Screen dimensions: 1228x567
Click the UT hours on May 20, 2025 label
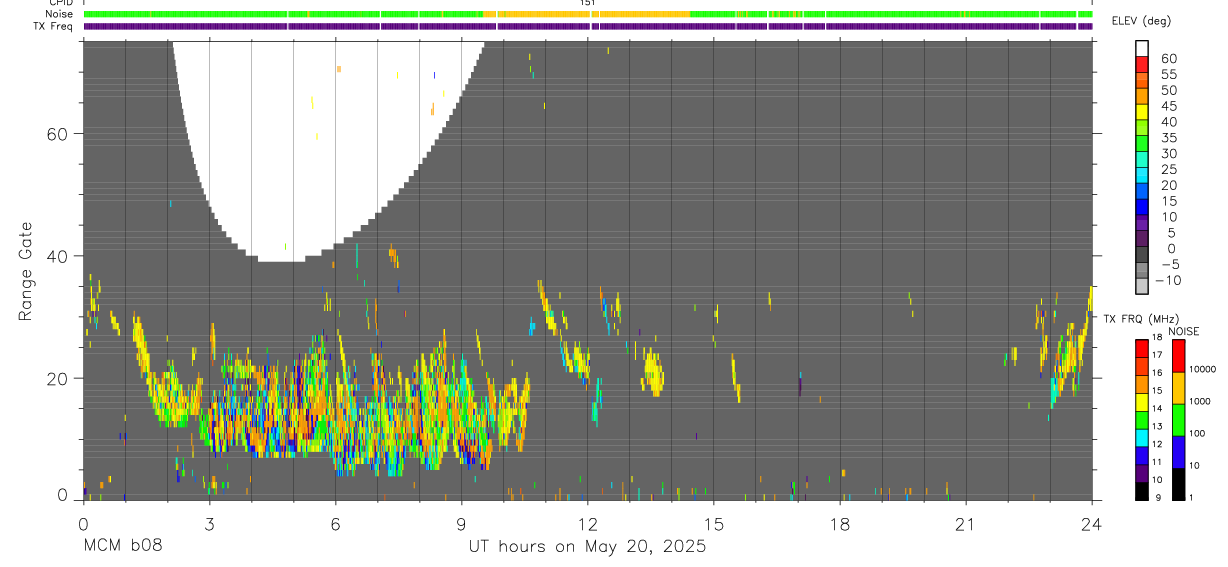(588, 547)
